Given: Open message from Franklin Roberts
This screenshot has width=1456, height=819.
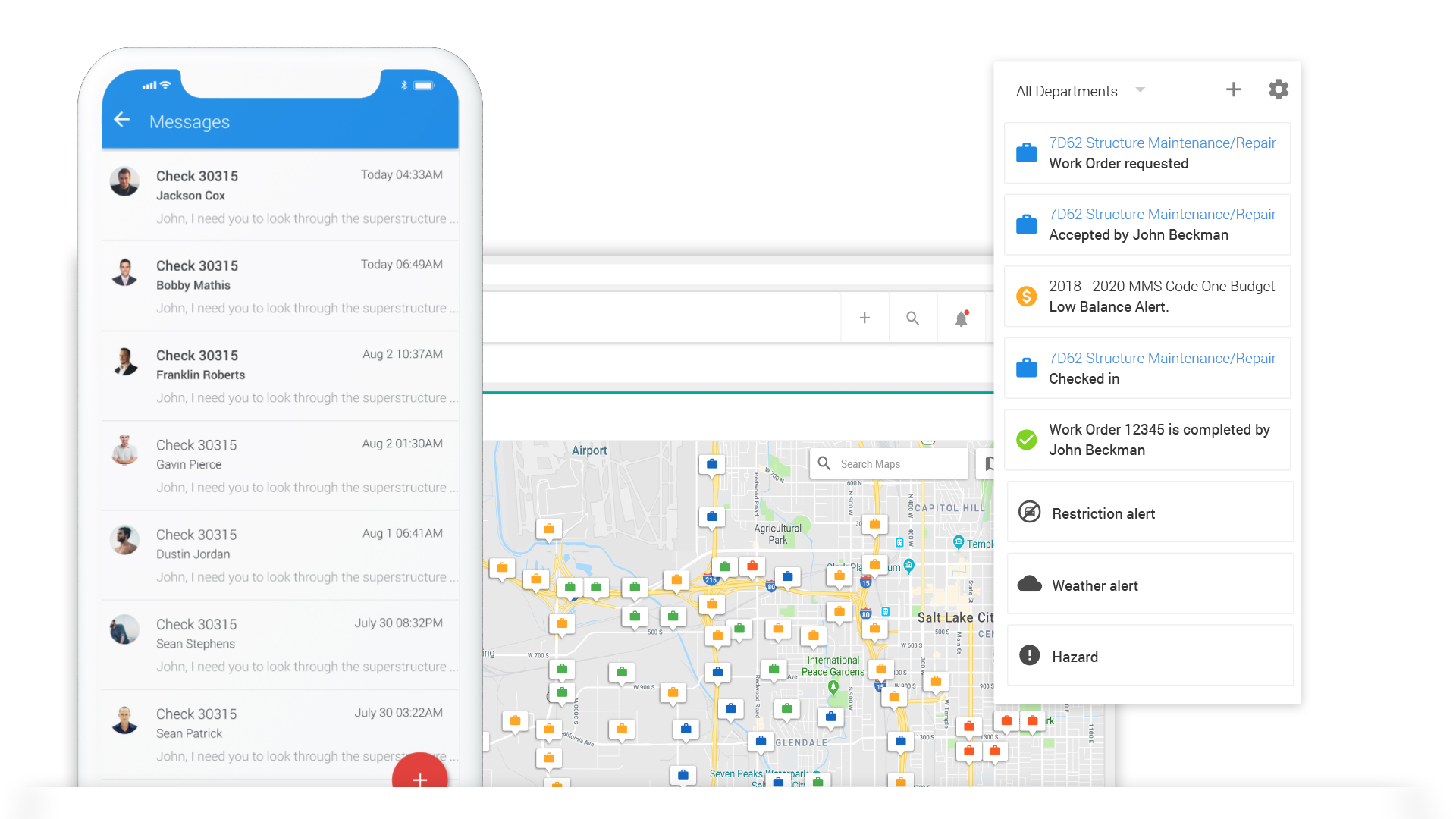Looking at the screenshot, I should pyautogui.click(x=280, y=375).
